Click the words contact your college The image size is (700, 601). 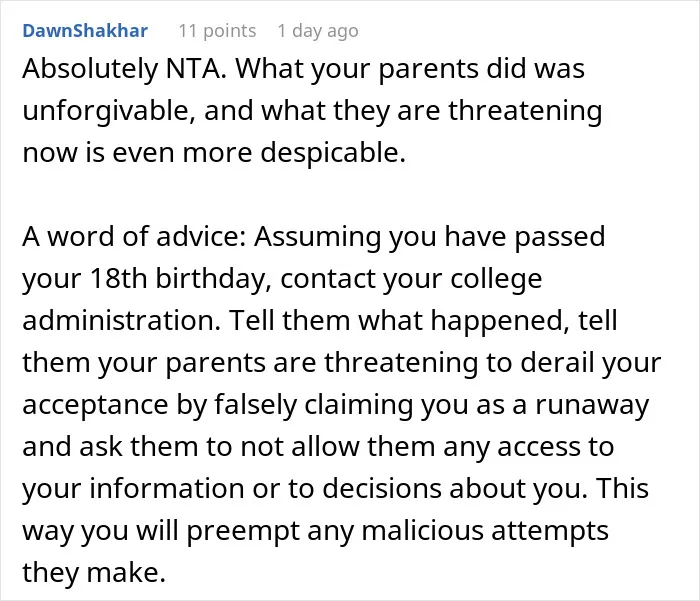(x=411, y=279)
